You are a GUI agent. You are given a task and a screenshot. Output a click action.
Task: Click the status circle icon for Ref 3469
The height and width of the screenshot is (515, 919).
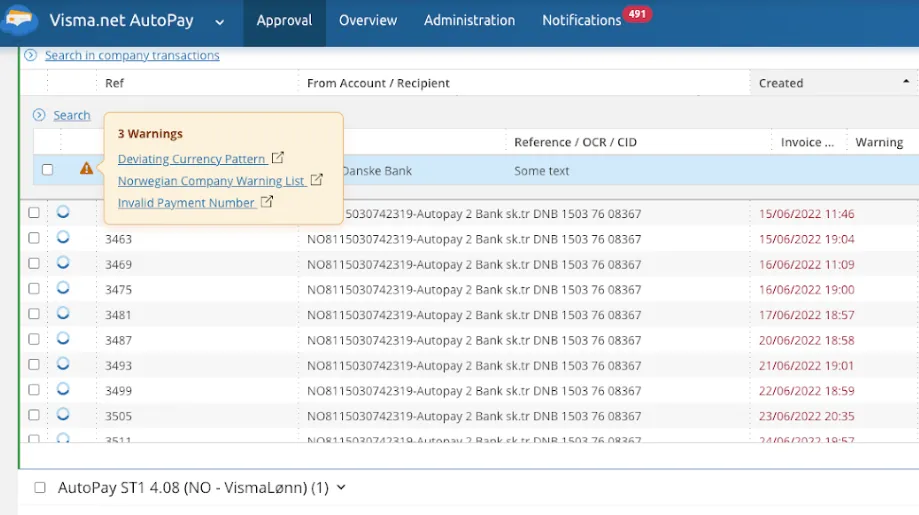[x=63, y=262]
